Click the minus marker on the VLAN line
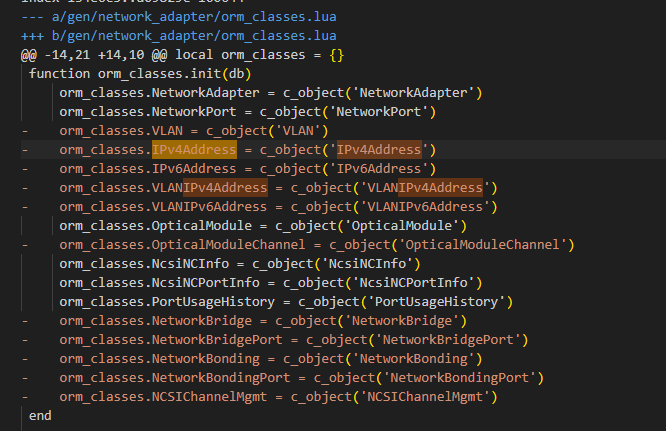 pyautogui.click(x=24, y=131)
